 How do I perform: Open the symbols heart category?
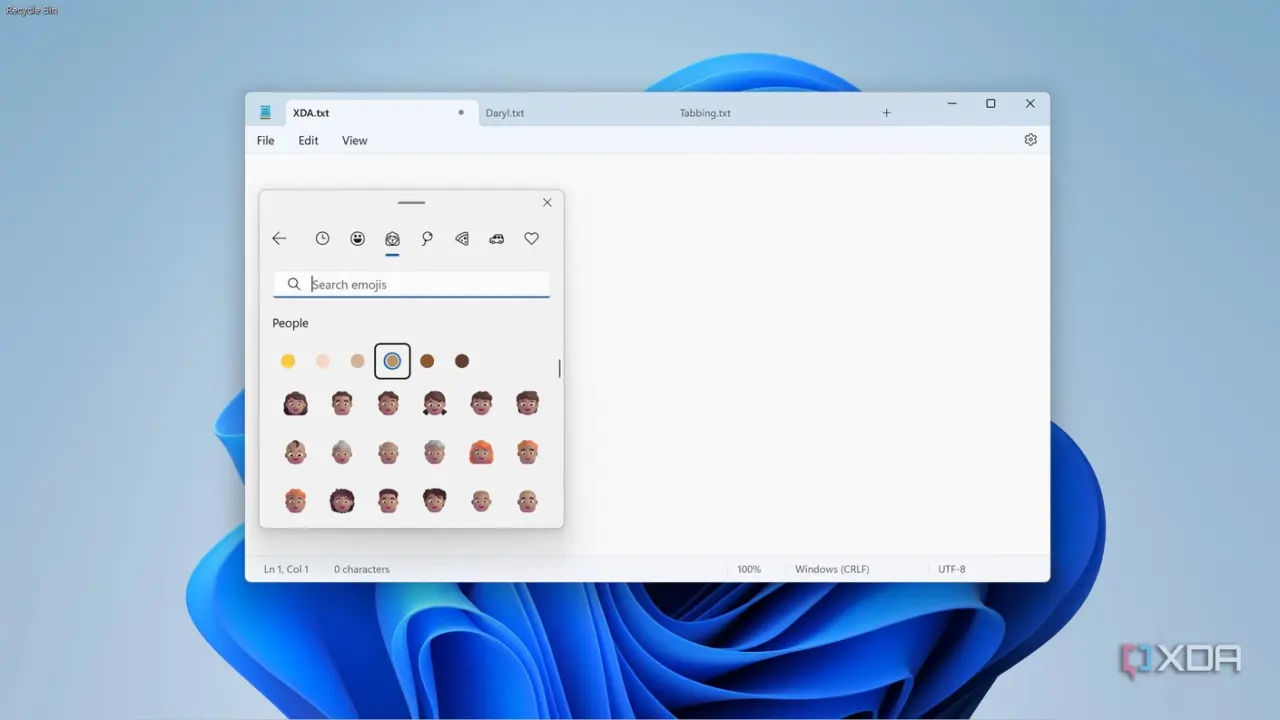tap(531, 238)
